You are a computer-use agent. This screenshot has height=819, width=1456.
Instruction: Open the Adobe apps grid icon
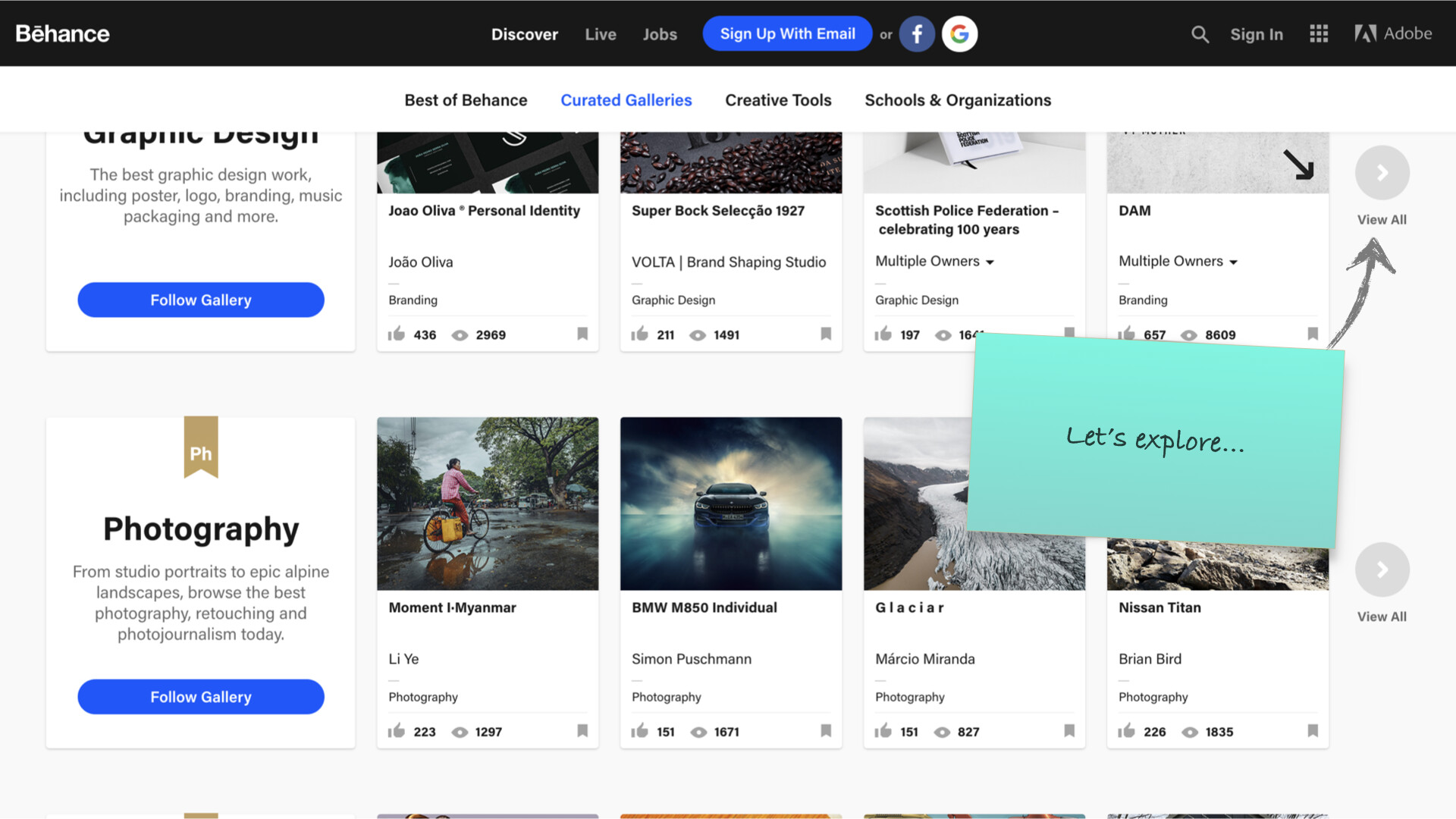[1319, 34]
